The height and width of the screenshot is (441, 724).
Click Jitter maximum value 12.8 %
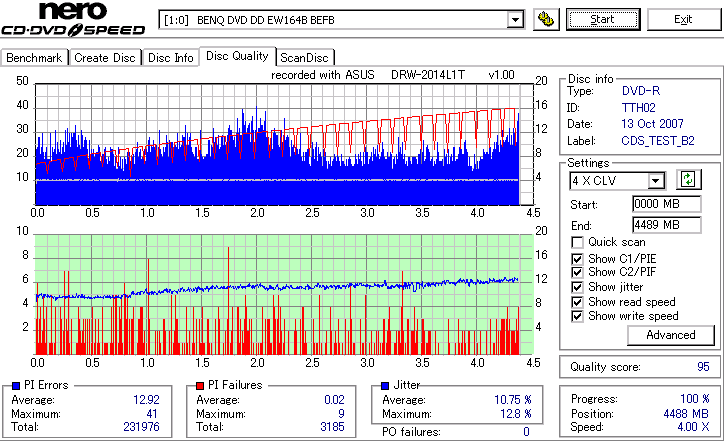point(516,414)
